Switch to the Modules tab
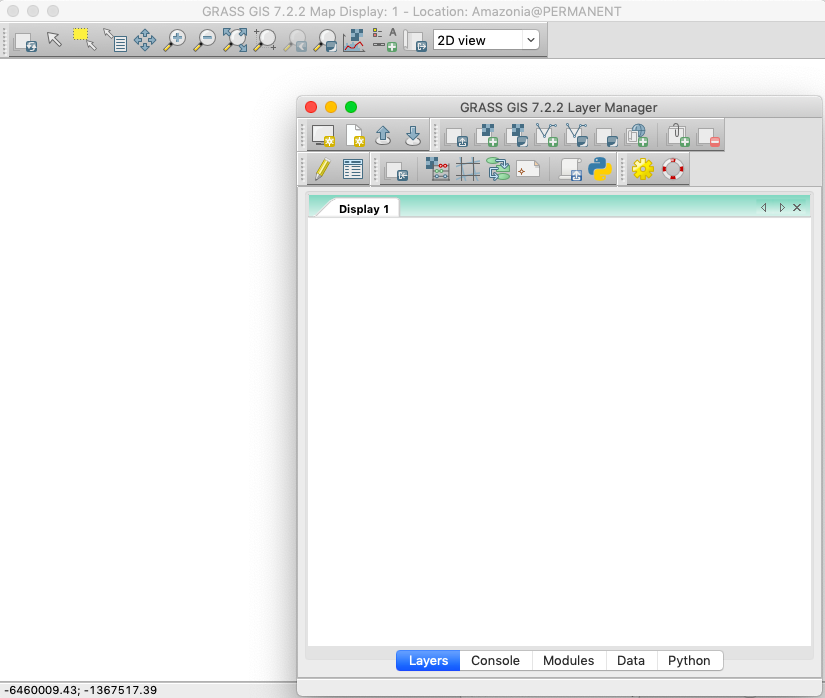The height and width of the screenshot is (698, 825). (x=568, y=660)
